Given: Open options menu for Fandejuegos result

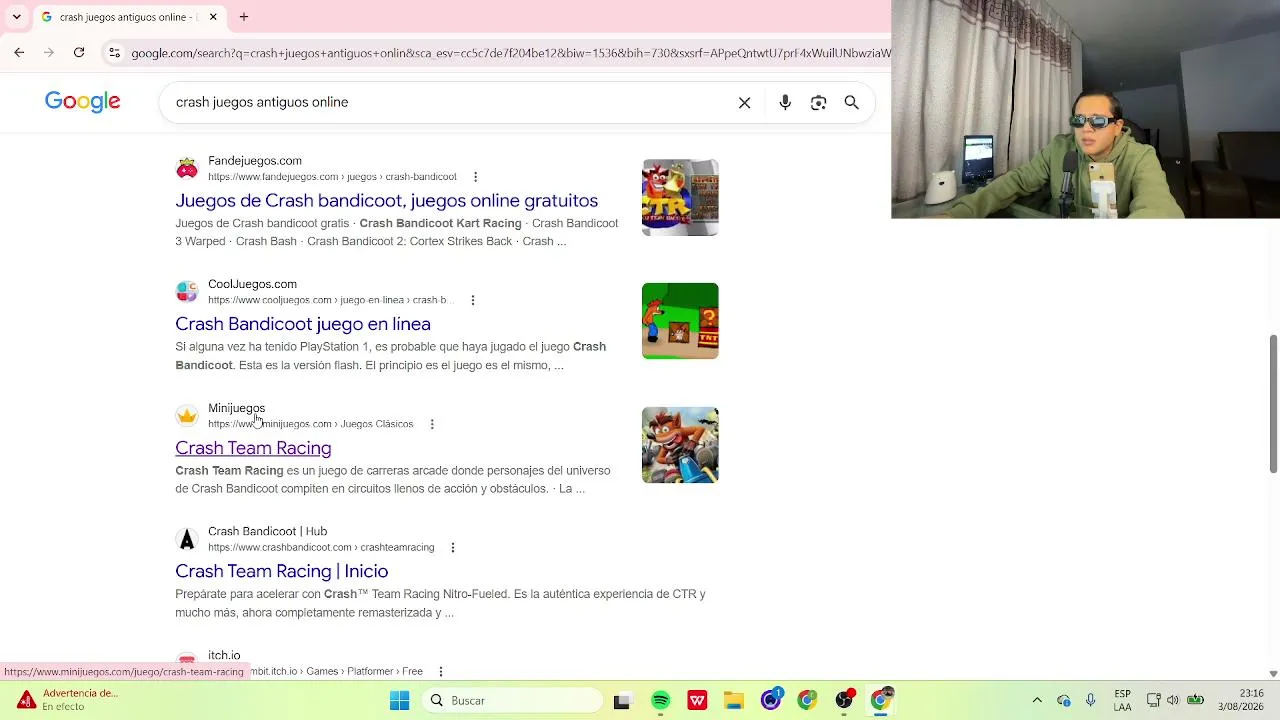Looking at the screenshot, I should tap(475, 177).
